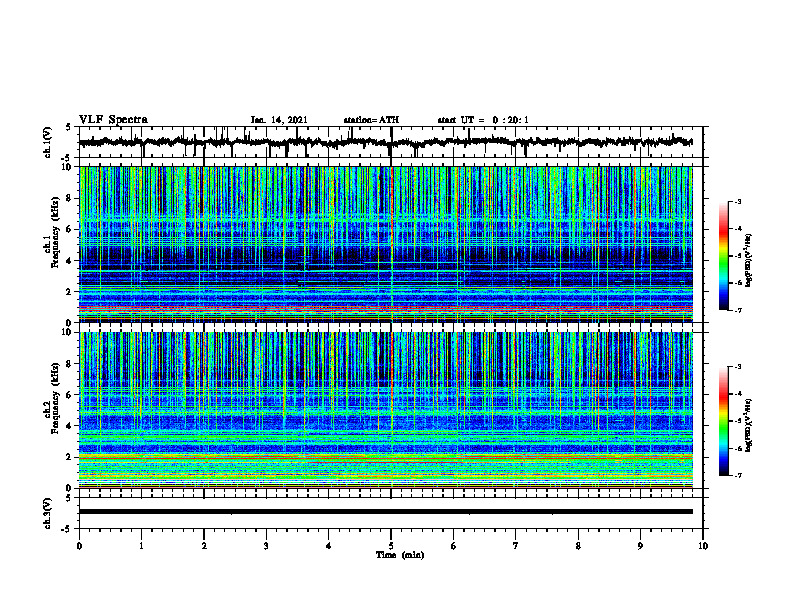Click the ch.2 spectrogram color scale bar
Image resolution: width=792 pixels, height=612 pixels.
point(723,421)
